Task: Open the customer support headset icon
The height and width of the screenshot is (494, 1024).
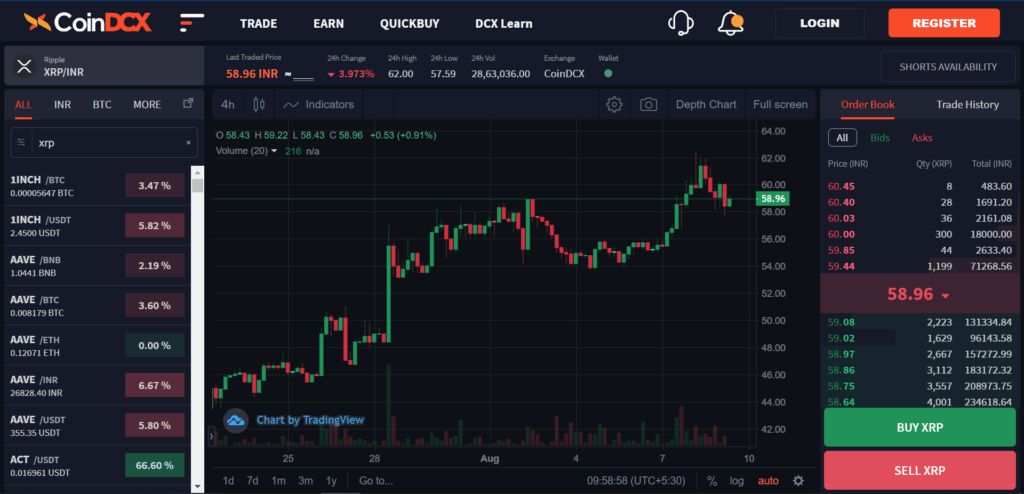Action: [x=680, y=23]
